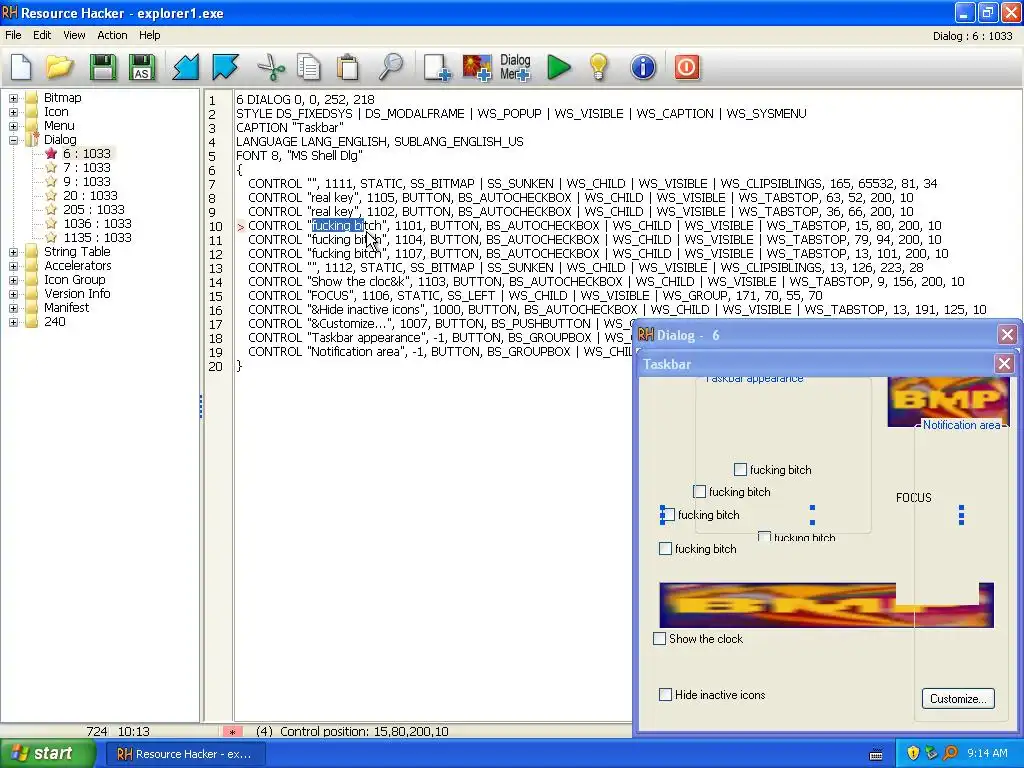Toggle the Hide inactive icons checkbox
The image size is (1024, 768).
click(665, 695)
